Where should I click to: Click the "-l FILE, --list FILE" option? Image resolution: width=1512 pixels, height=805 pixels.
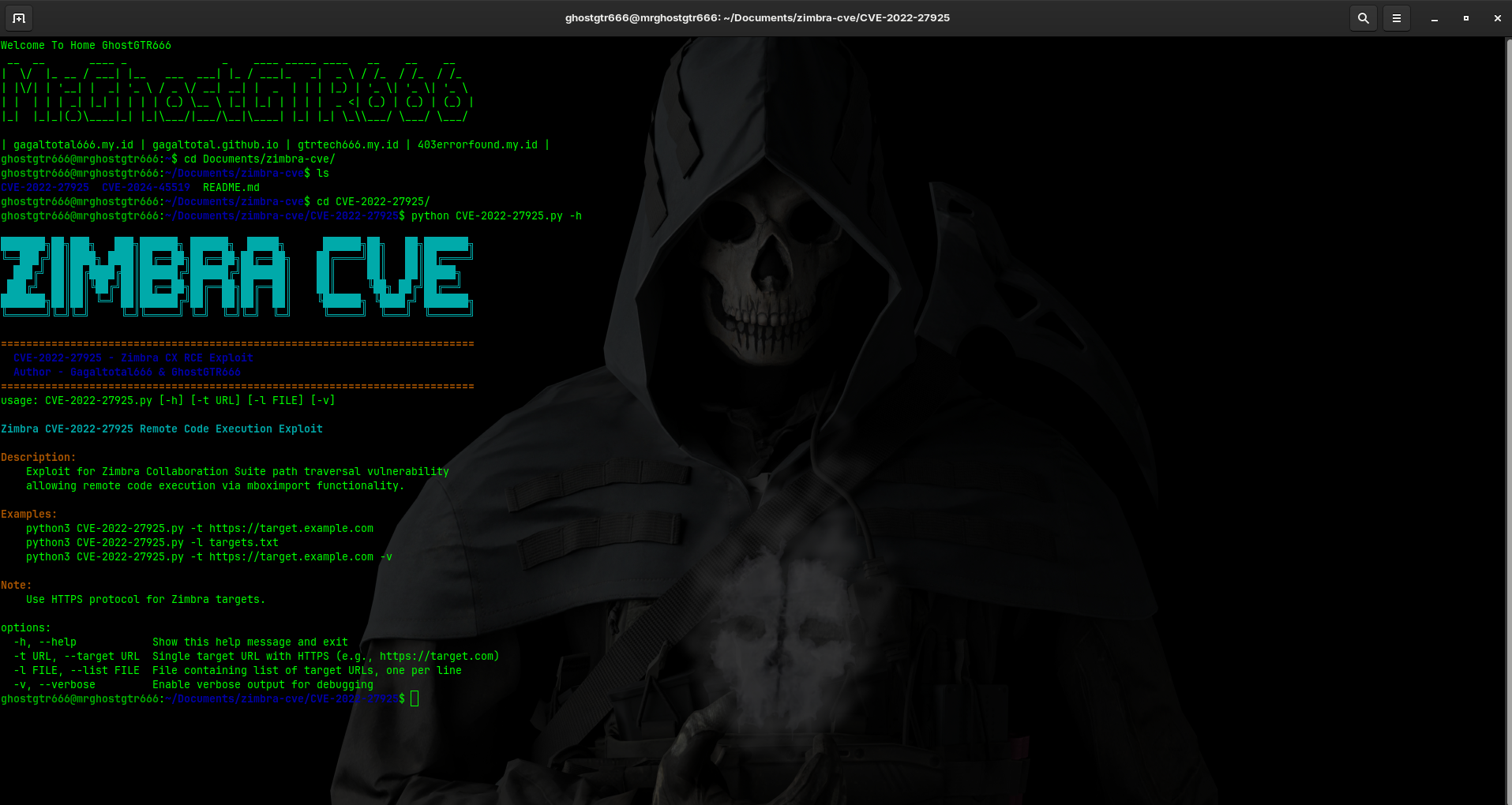click(x=77, y=670)
